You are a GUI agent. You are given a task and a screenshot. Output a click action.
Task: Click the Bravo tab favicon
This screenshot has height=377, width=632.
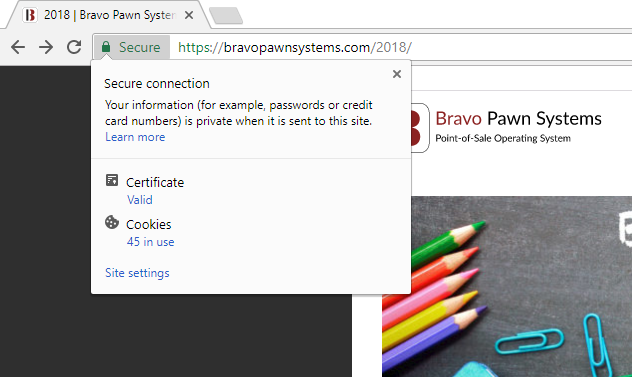click(30, 15)
